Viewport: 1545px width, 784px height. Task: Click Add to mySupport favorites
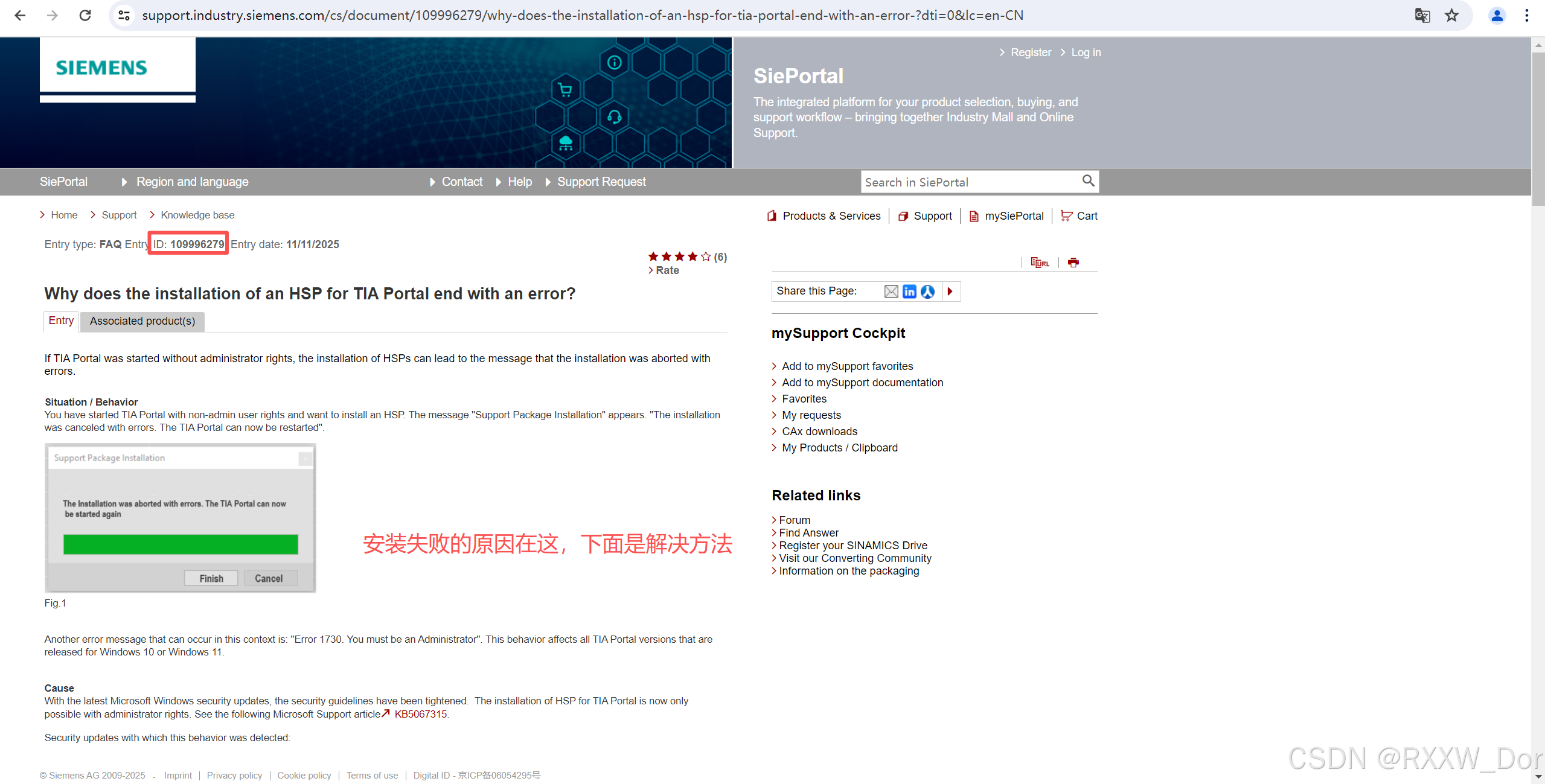click(847, 366)
